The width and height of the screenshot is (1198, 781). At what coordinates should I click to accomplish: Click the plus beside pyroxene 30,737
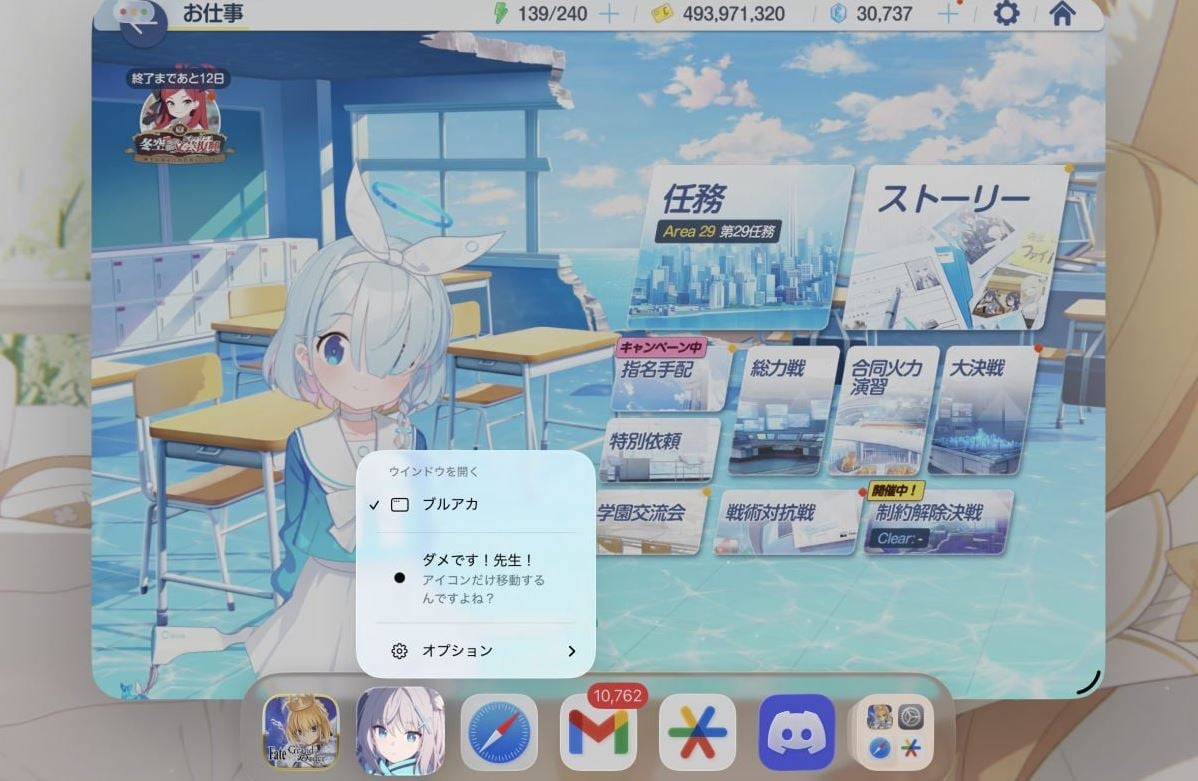(946, 14)
